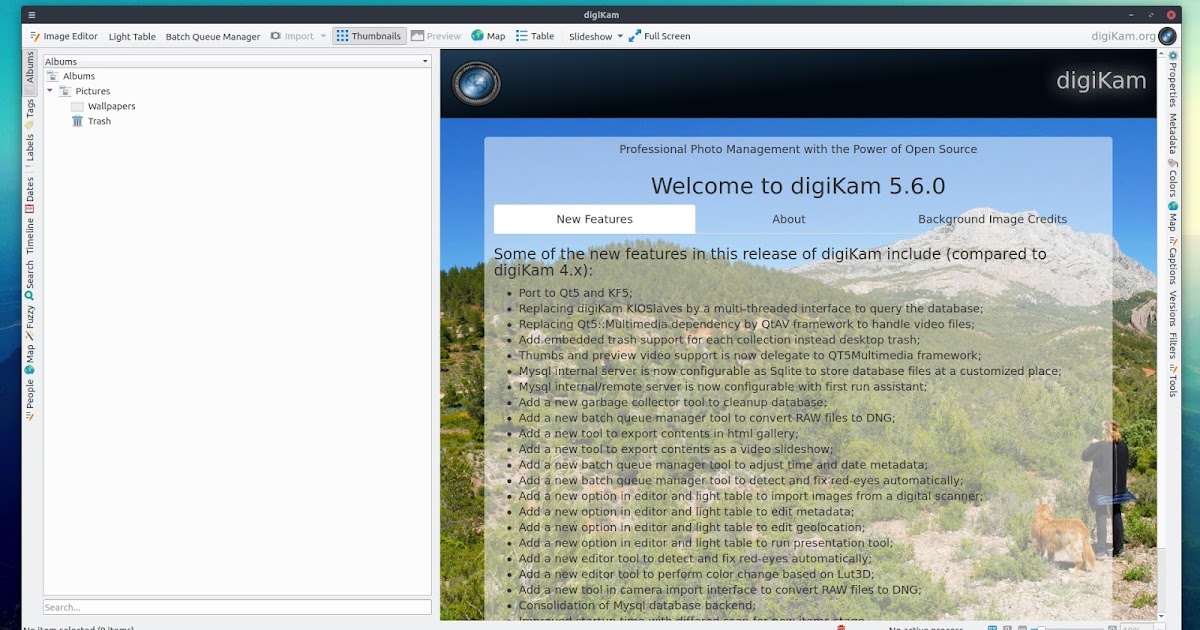This screenshot has width=1200, height=630.
Task: Open the Dates sidebar tab
Action: coord(30,195)
